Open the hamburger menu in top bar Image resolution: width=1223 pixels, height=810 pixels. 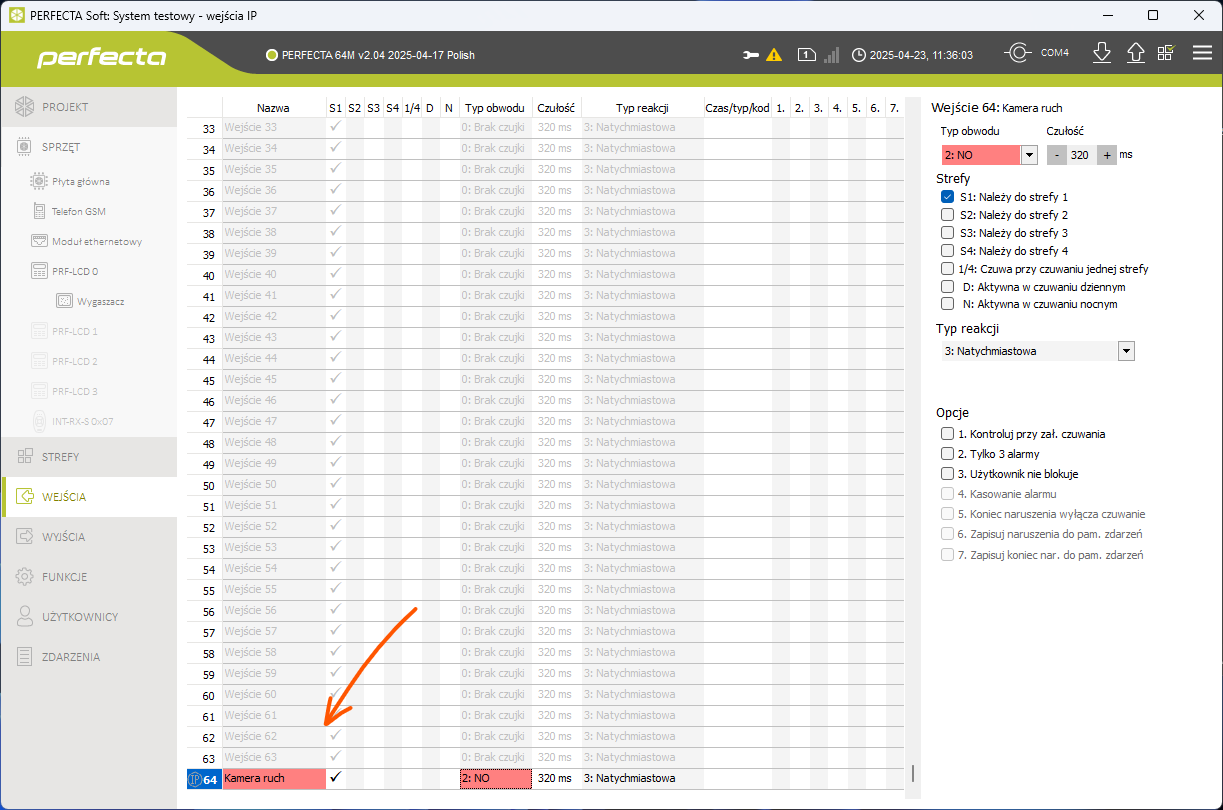point(1201,54)
